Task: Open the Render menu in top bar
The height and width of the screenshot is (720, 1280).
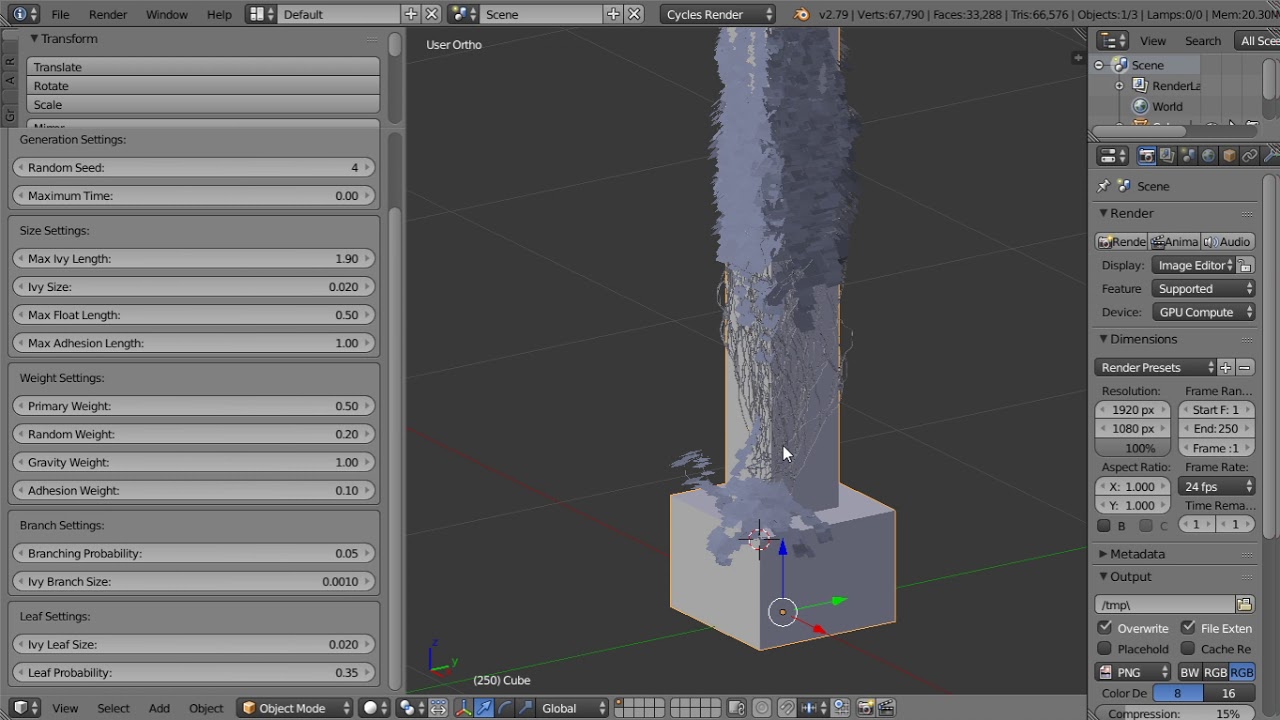Action: tap(108, 14)
